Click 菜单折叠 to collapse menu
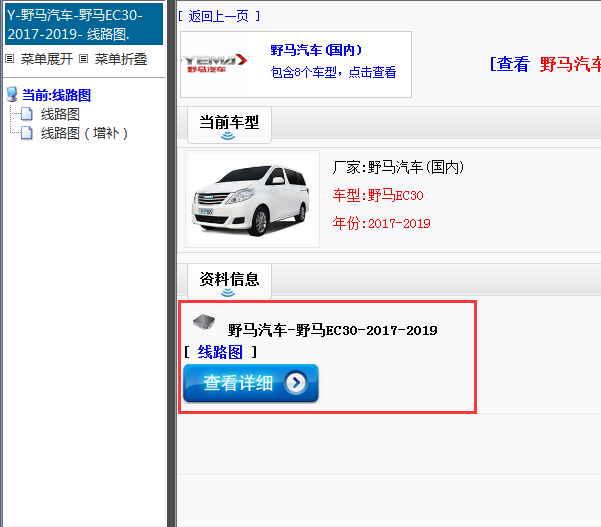The height and width of the screenshot is (527, 601). tap(121, 59)
